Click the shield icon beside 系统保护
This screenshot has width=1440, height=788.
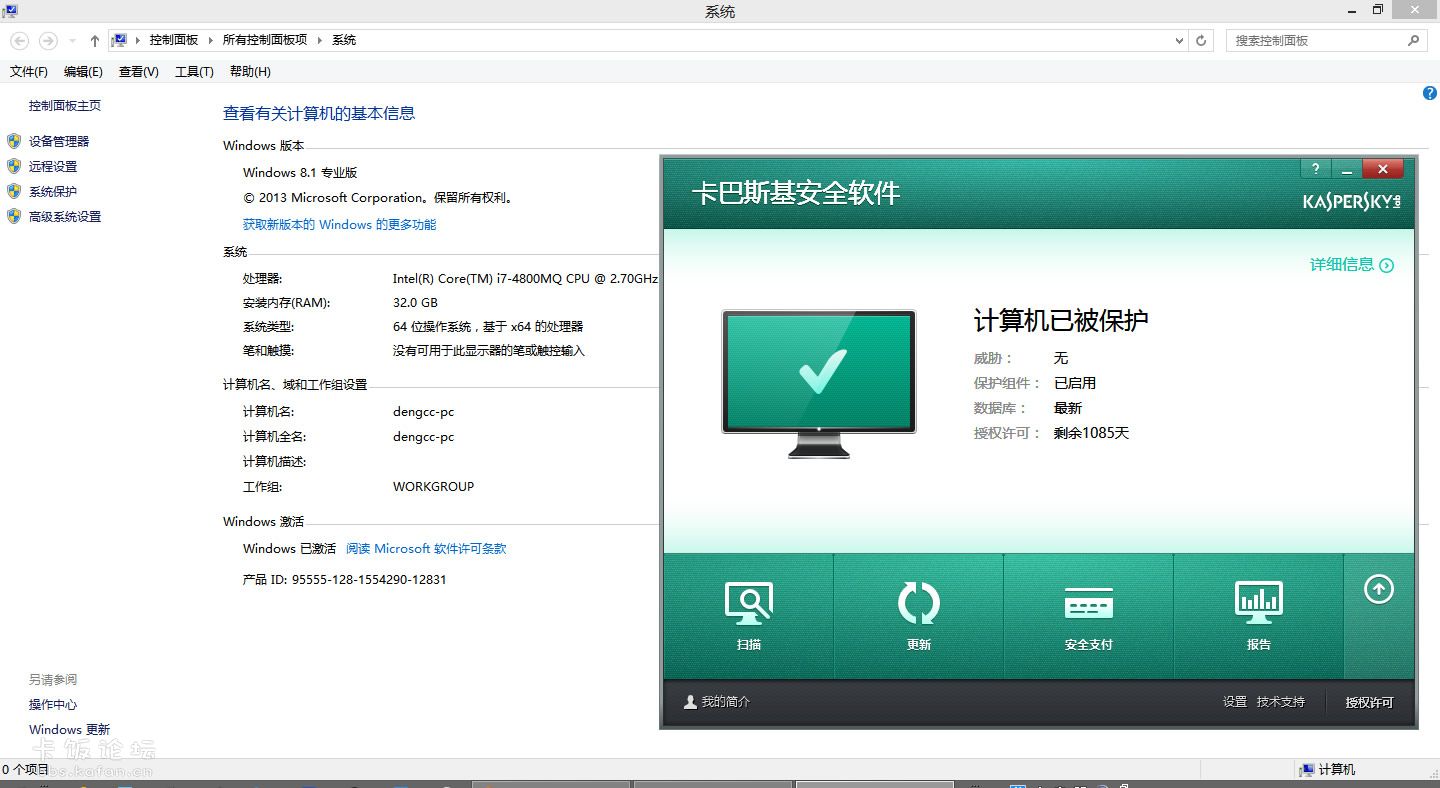point(14,191)
